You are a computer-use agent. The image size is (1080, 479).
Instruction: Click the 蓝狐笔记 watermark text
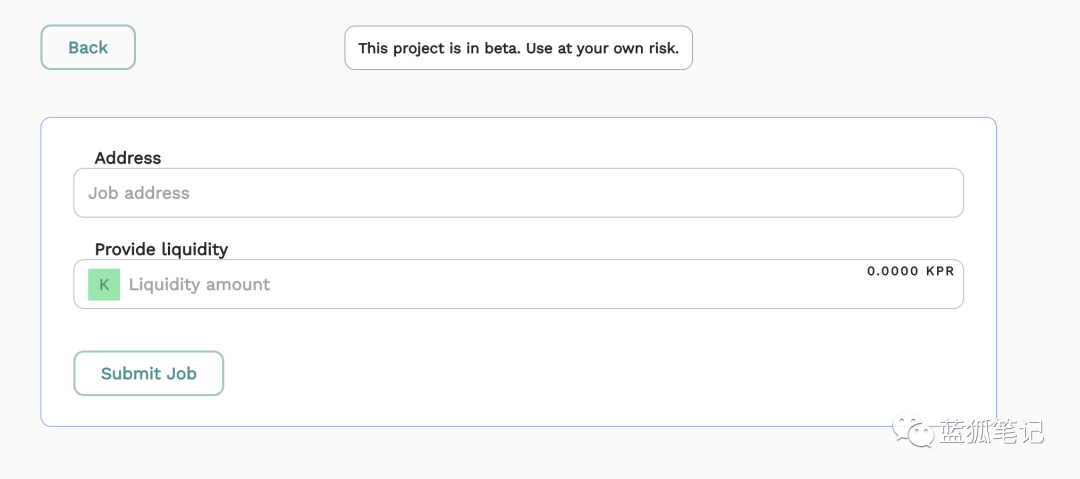tap(990, 432)
